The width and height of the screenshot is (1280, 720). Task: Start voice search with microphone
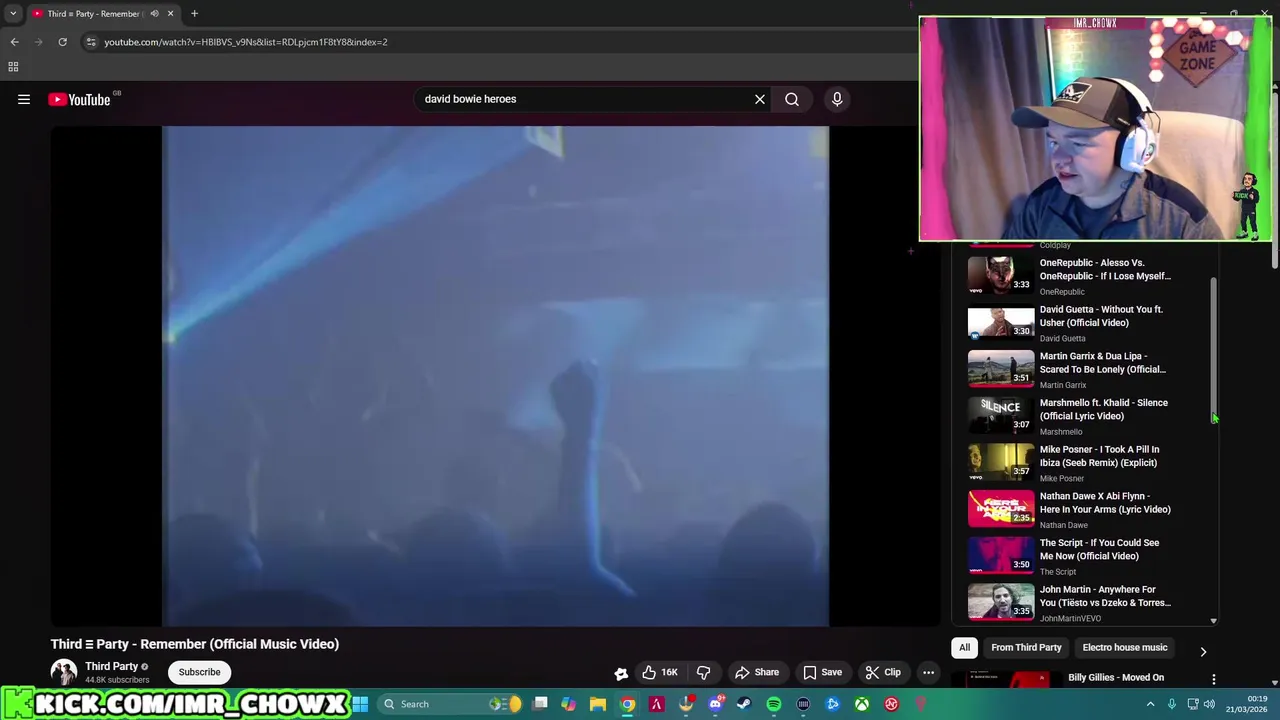click(837, 99)
